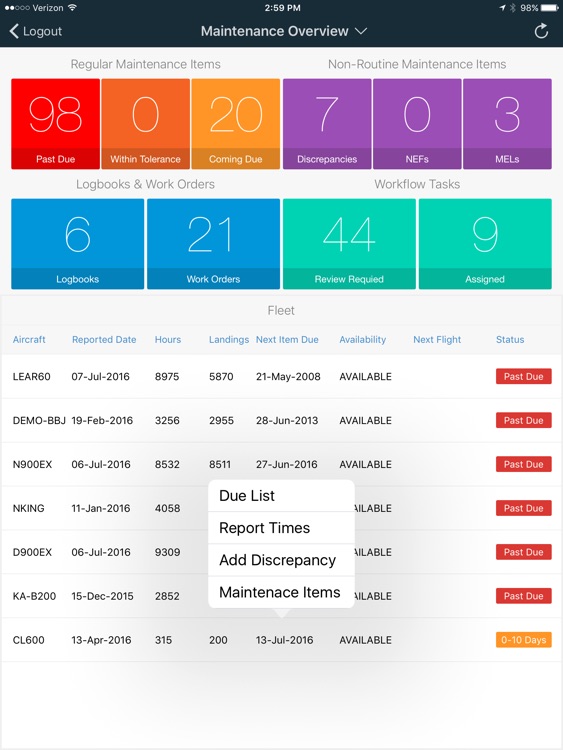Viewport: 563px width, 750px height.
Task: Tap Past Due badge for N900EX
Action: 524,464
